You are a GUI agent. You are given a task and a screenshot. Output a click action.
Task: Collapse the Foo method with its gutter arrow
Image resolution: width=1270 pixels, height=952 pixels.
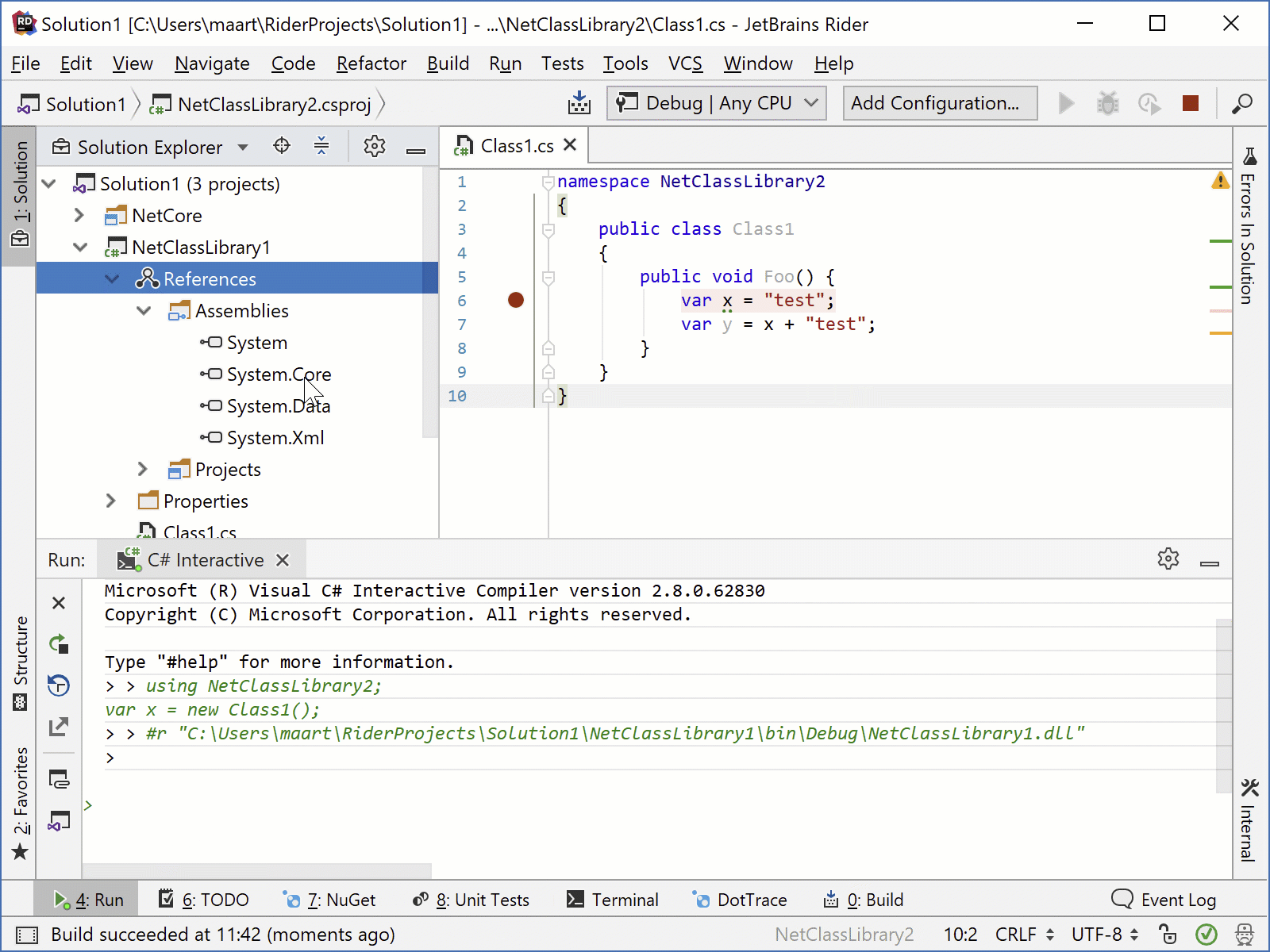coord(548,277)
